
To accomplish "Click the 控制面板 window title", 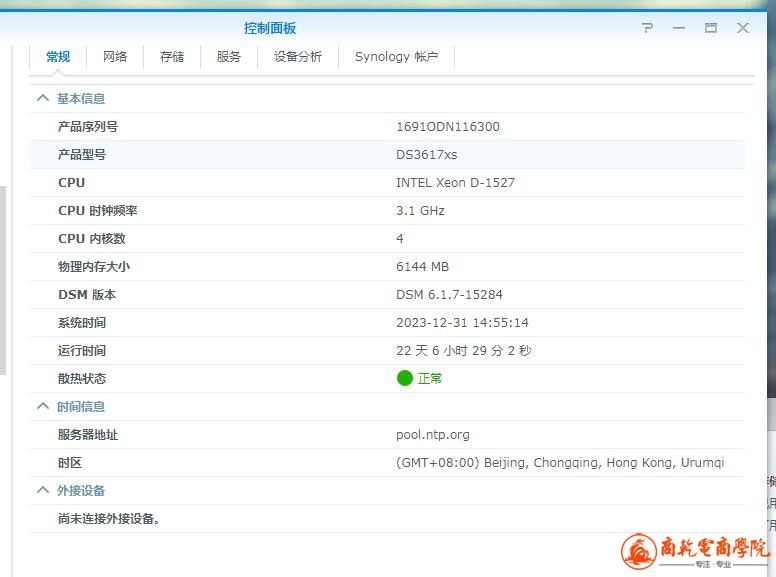I will tap(270, 28).
